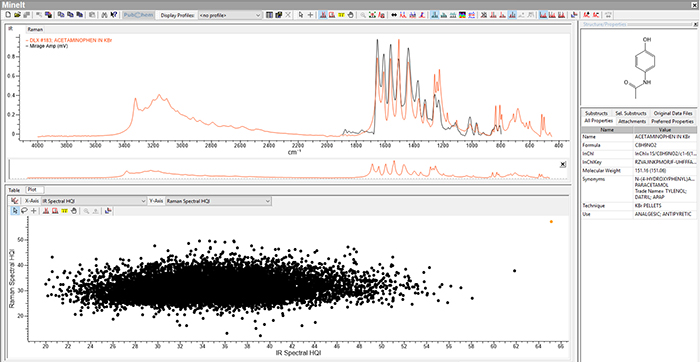Select the Molecular Weight property row
The image size is (700, 362).
pos(639,171)
